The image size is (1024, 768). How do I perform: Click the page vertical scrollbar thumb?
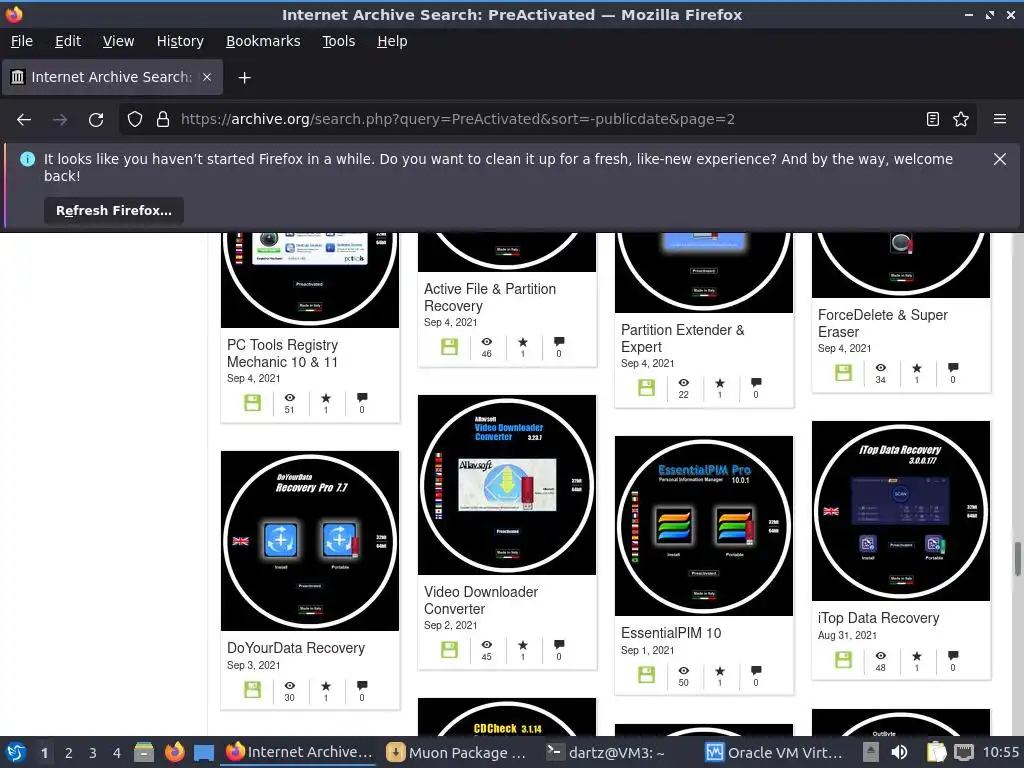[1017, 559]
